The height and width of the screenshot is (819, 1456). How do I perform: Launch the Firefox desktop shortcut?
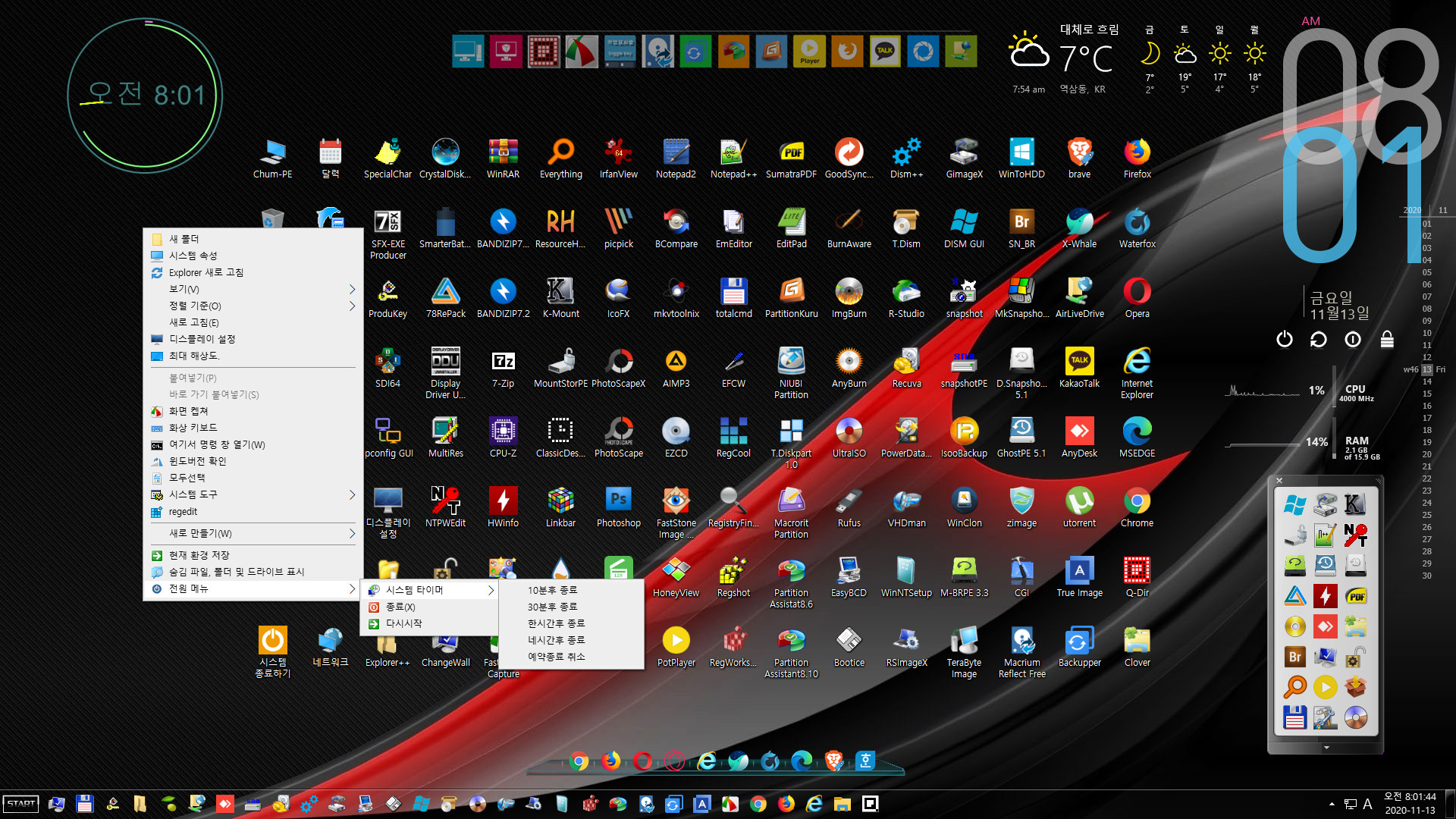click(1137, 158)
